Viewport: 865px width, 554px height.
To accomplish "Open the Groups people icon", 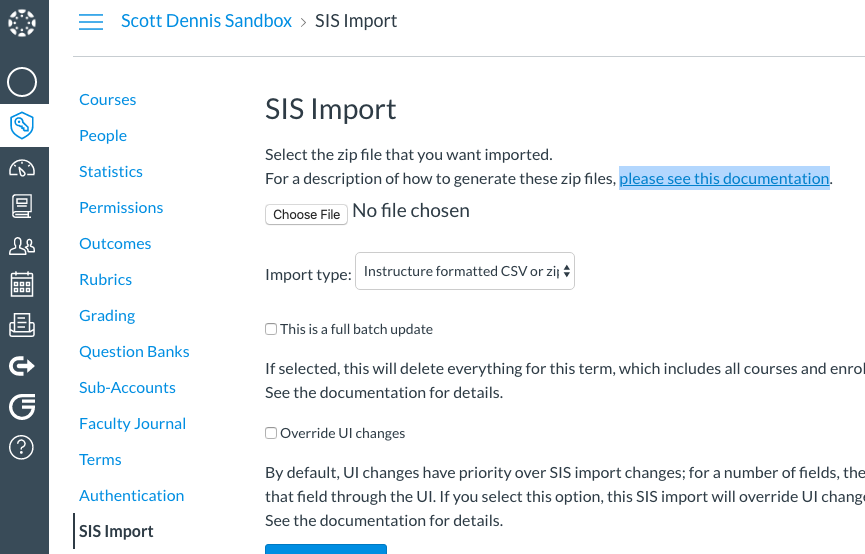I will 22,245.
